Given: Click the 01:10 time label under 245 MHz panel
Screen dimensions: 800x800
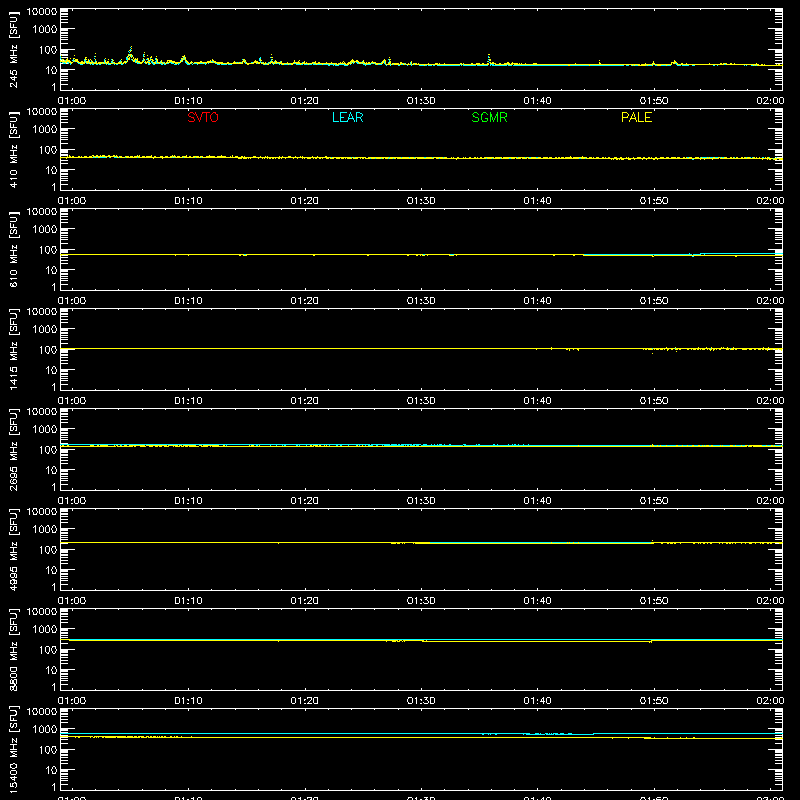Looking at the screenshot, I should click(x=188, y=101).
